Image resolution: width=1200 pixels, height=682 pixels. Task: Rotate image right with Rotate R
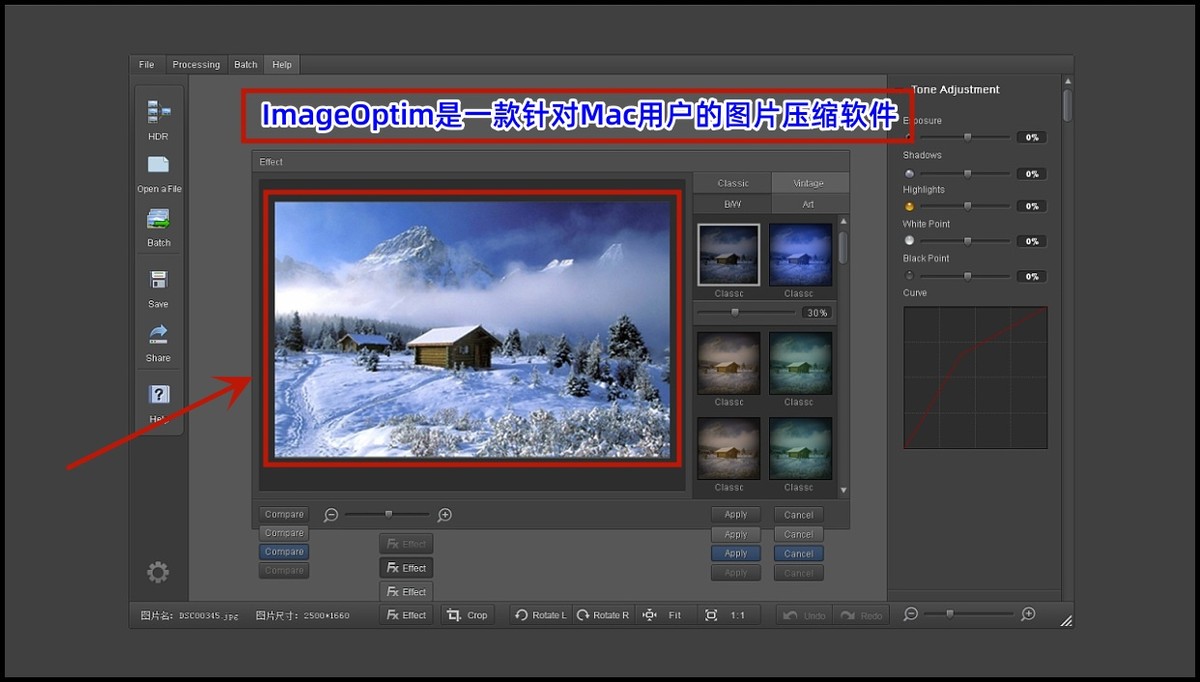pyautogui.click(x=602, y=615)
